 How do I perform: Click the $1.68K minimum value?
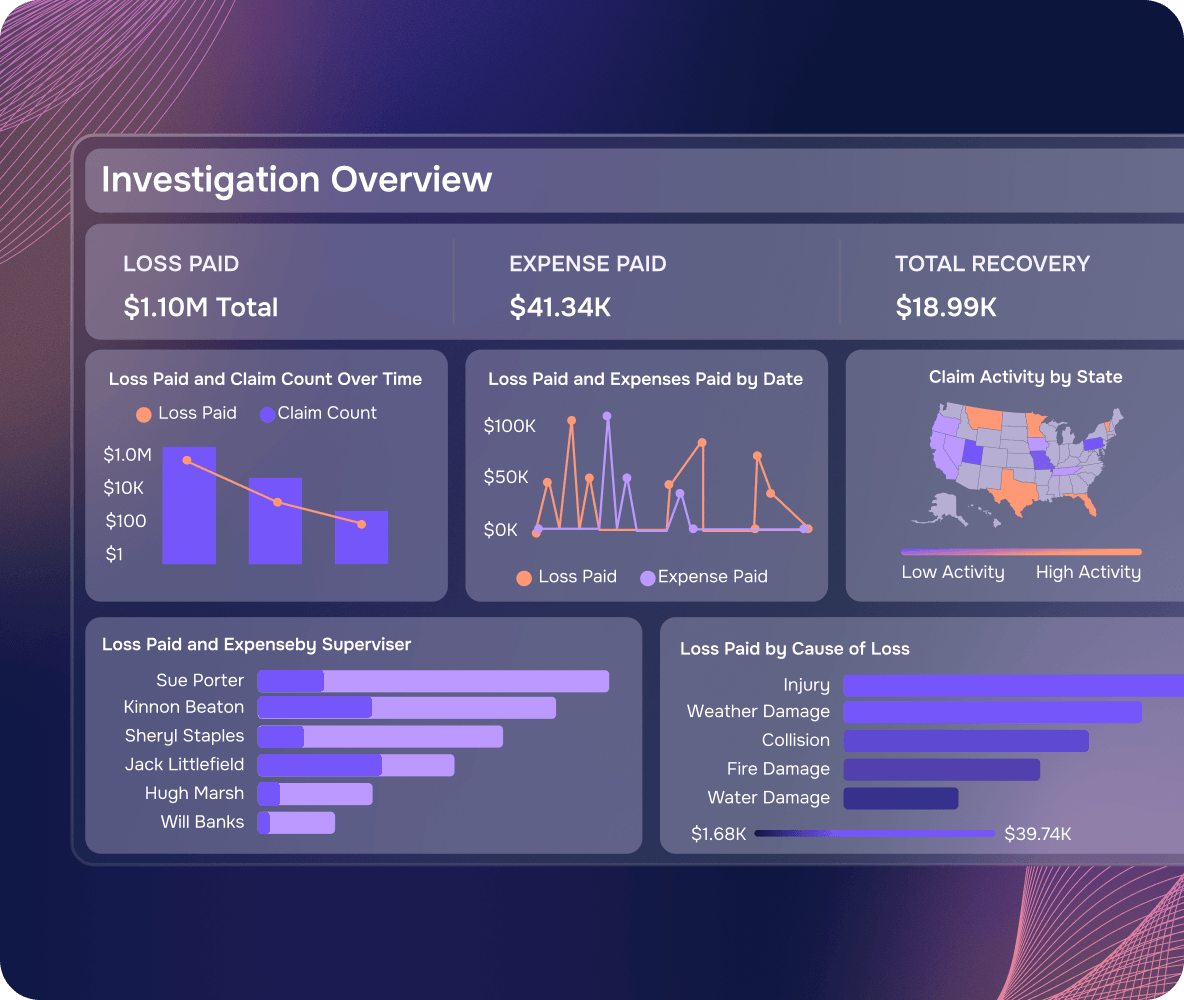click(x=718, y=834)
